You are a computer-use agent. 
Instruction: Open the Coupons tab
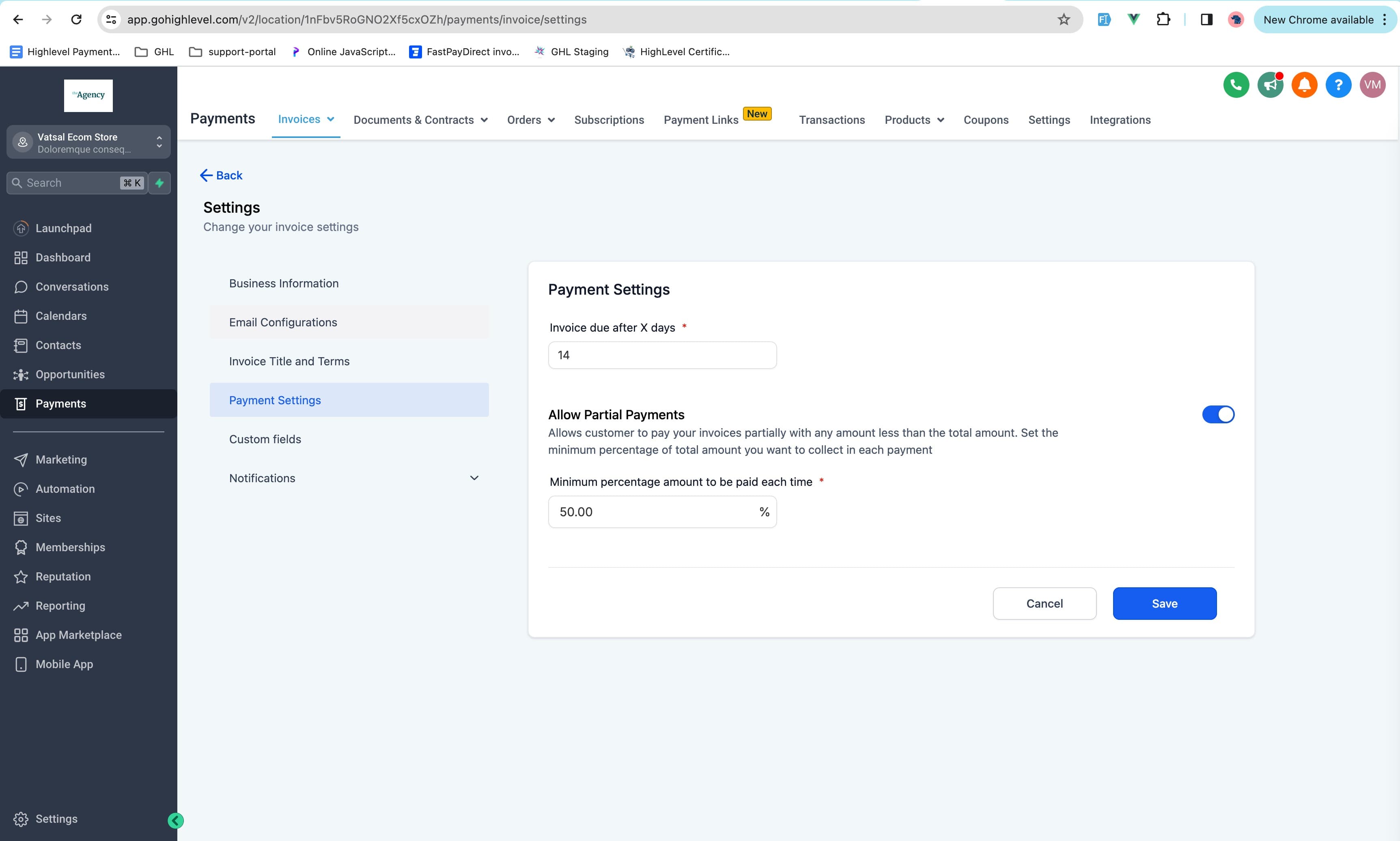click(x=985, y=120)
